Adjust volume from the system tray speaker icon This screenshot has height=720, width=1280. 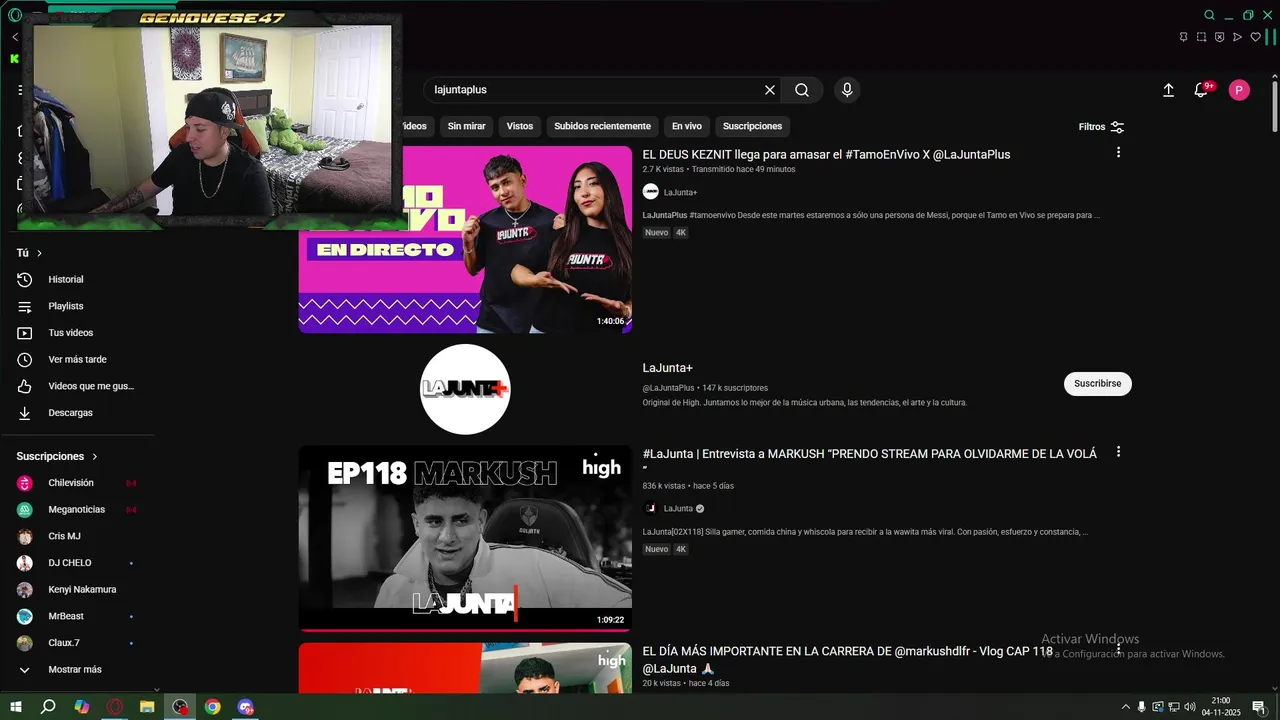click(1190, 707)
